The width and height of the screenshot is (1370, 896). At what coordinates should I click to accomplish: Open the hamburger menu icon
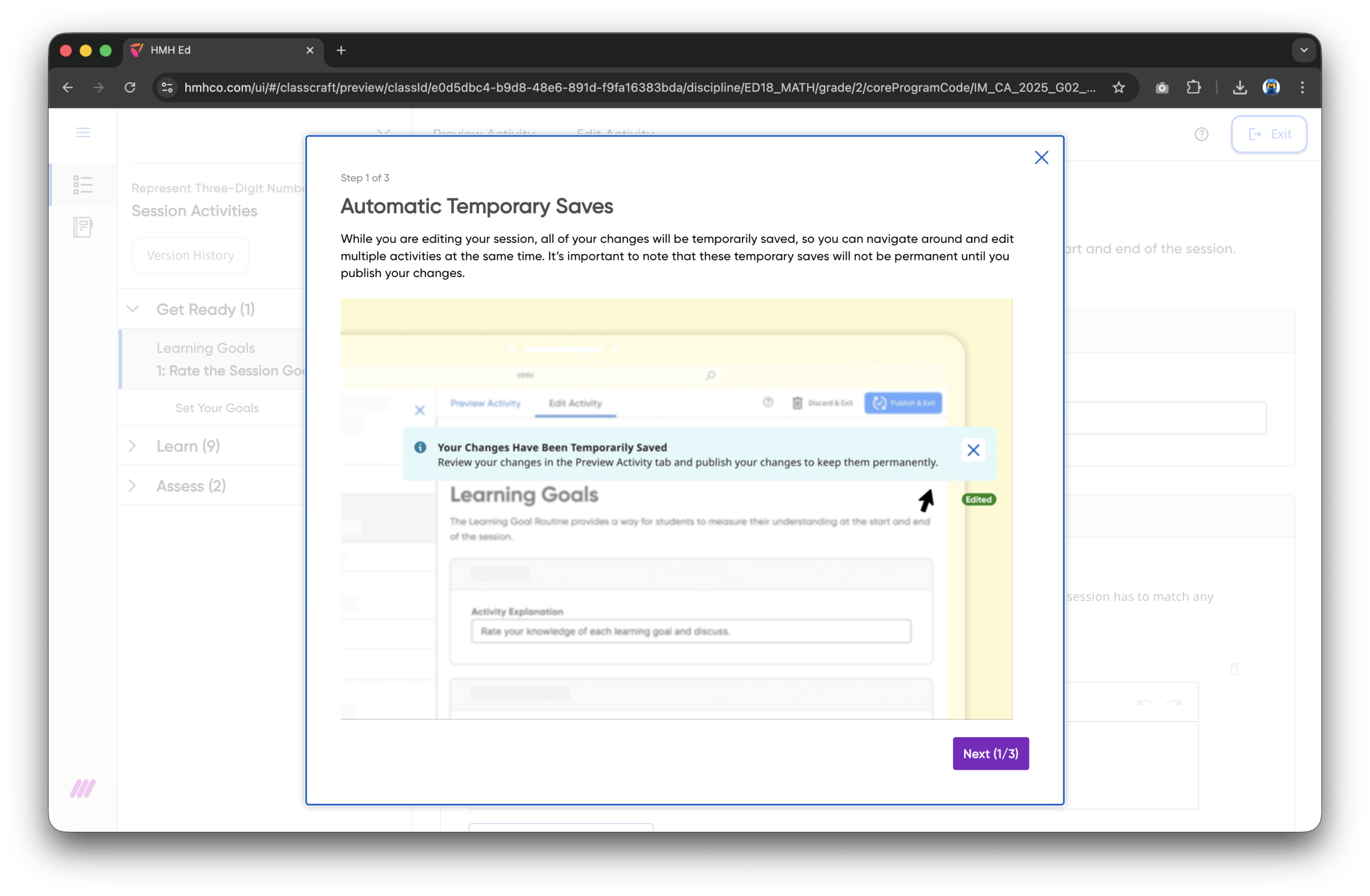[83, 133]
